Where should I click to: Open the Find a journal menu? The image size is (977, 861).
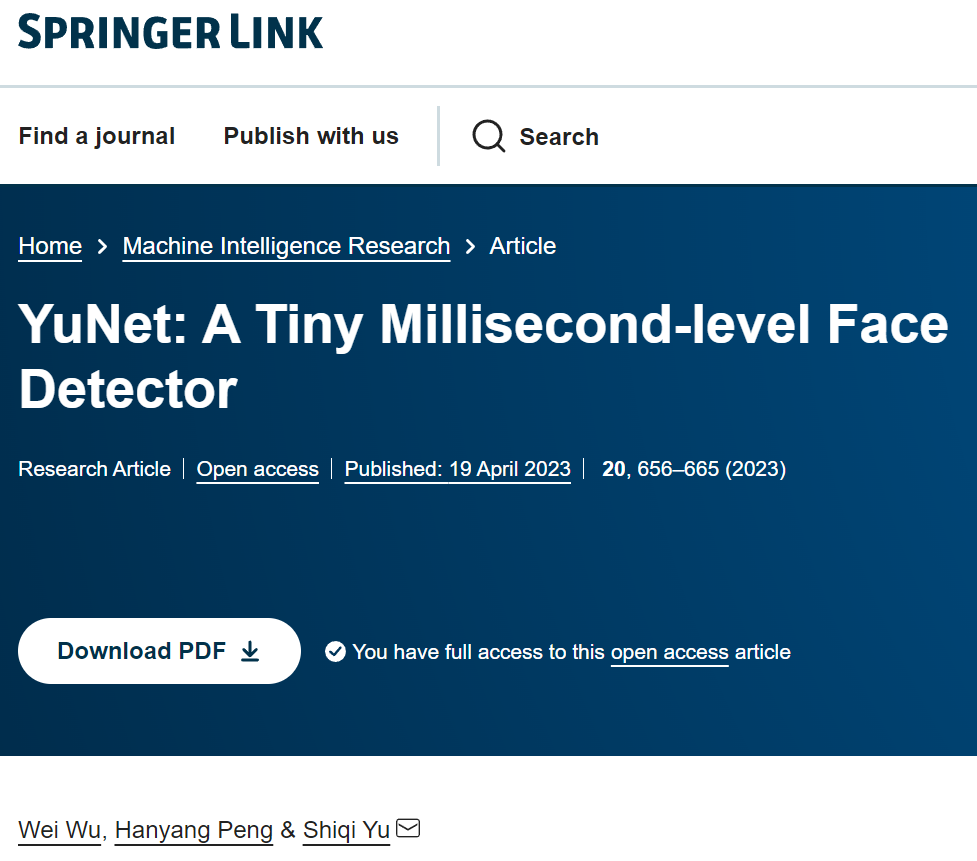tap(97, 136)
